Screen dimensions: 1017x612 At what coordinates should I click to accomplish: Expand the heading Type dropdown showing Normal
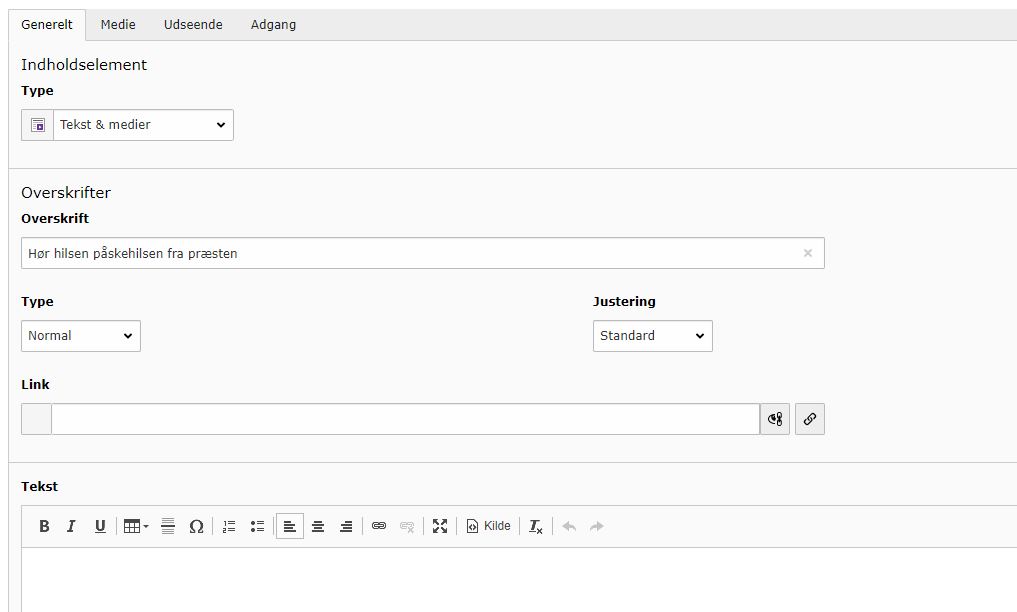[x=81, y=336]
